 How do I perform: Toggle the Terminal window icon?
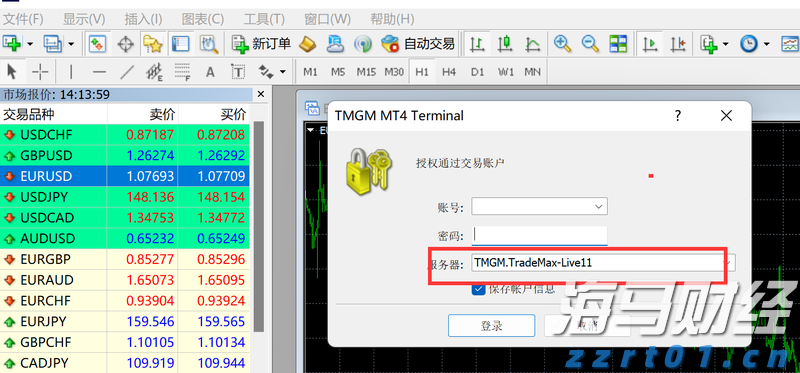point(180,44)
